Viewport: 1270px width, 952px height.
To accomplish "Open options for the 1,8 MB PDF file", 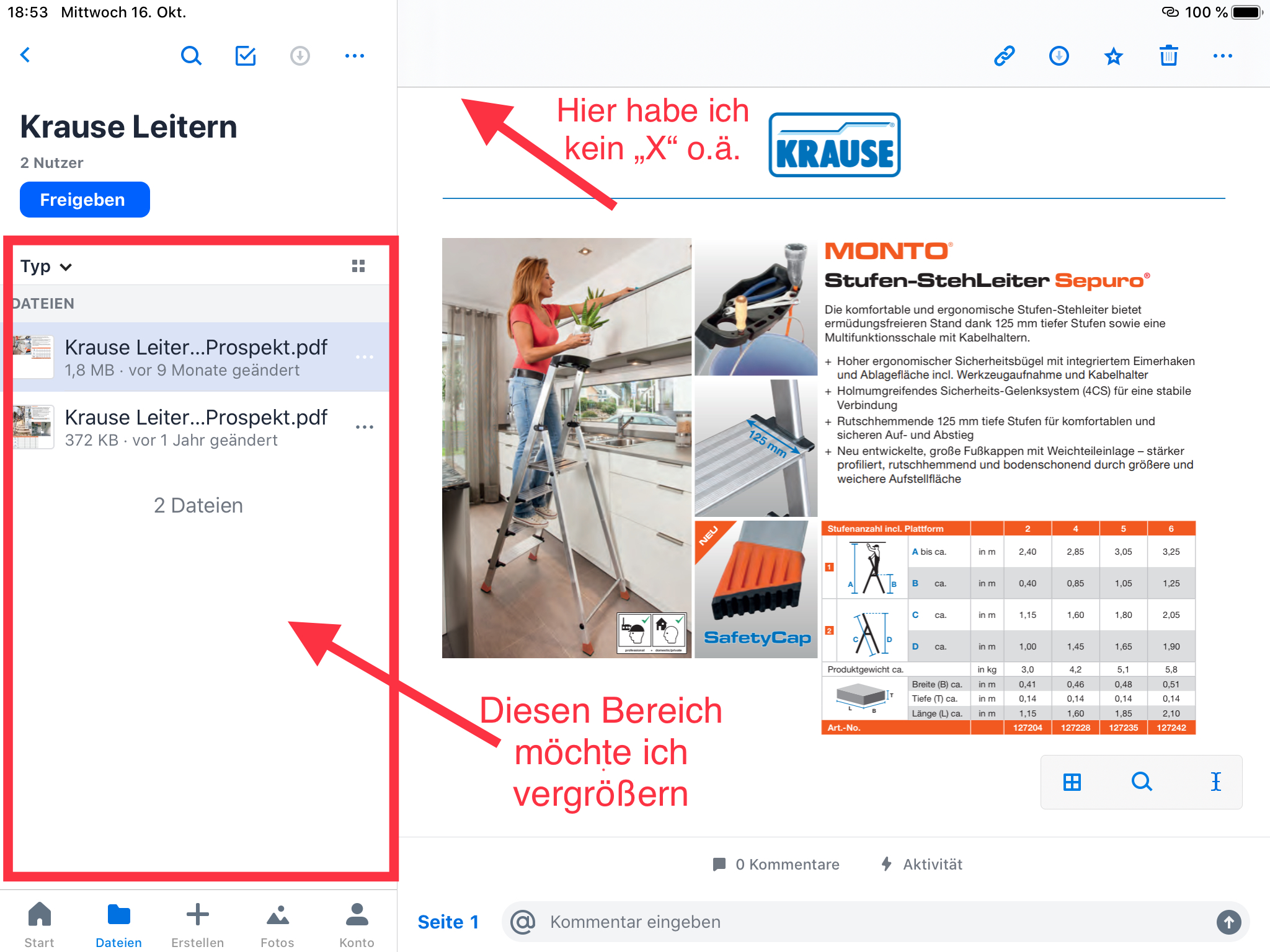I will coord(365,357).
